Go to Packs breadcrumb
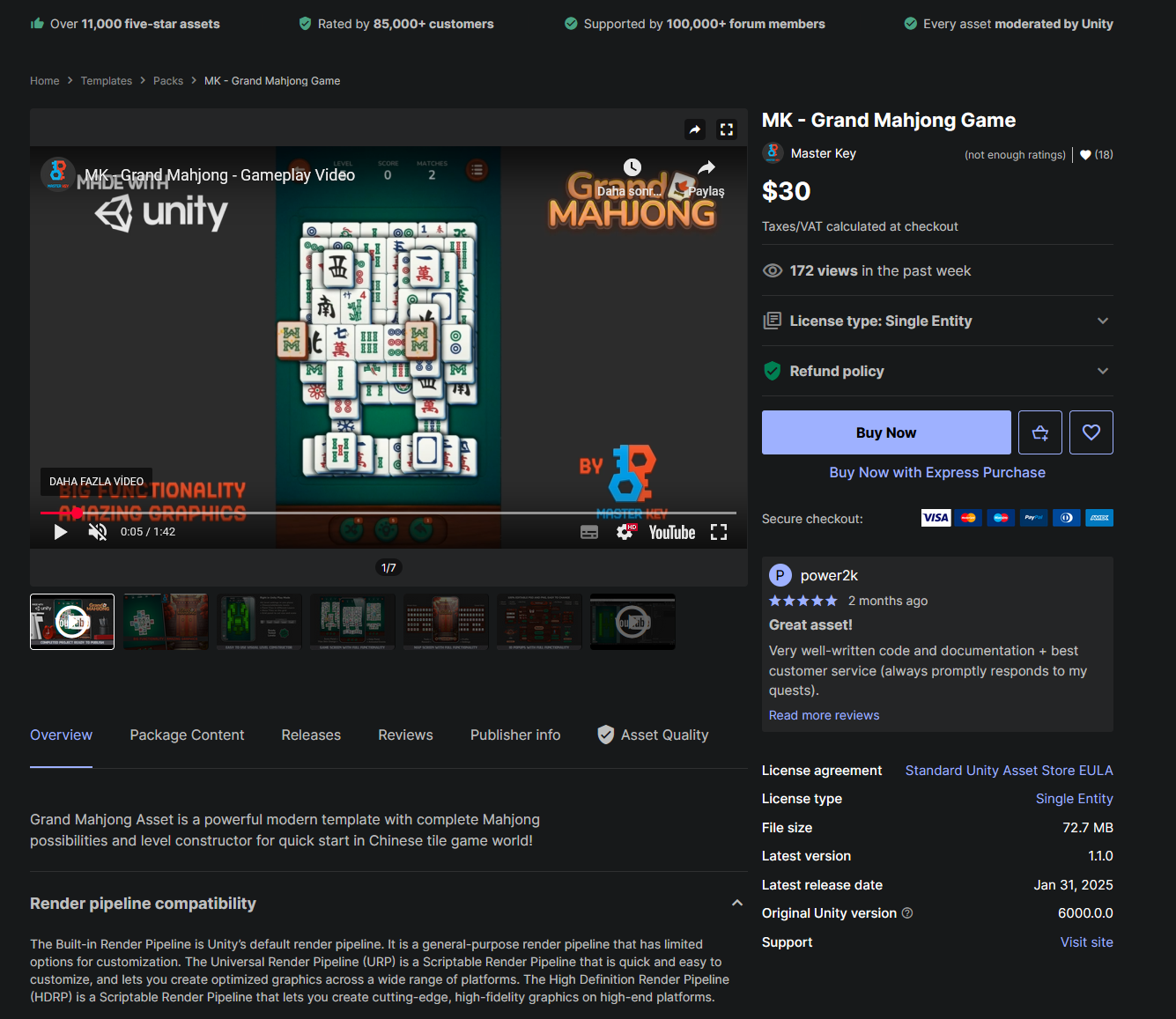This screenshot has width=1176, height=1019. (168, 81)
